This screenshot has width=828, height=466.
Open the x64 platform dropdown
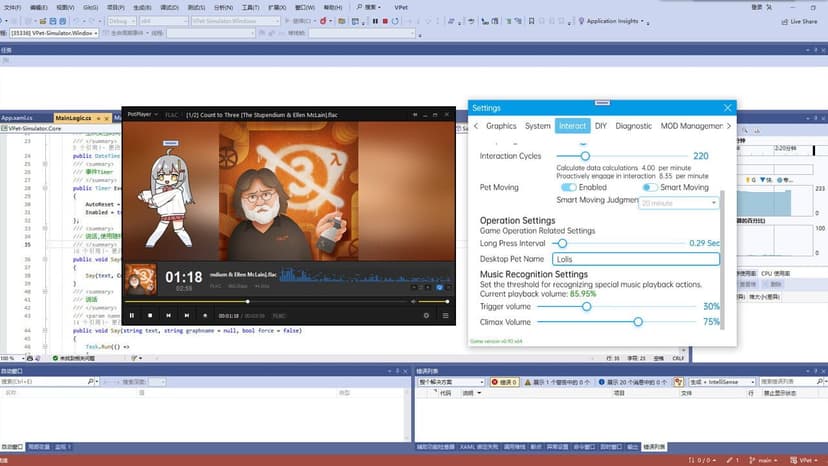[164, 21]
